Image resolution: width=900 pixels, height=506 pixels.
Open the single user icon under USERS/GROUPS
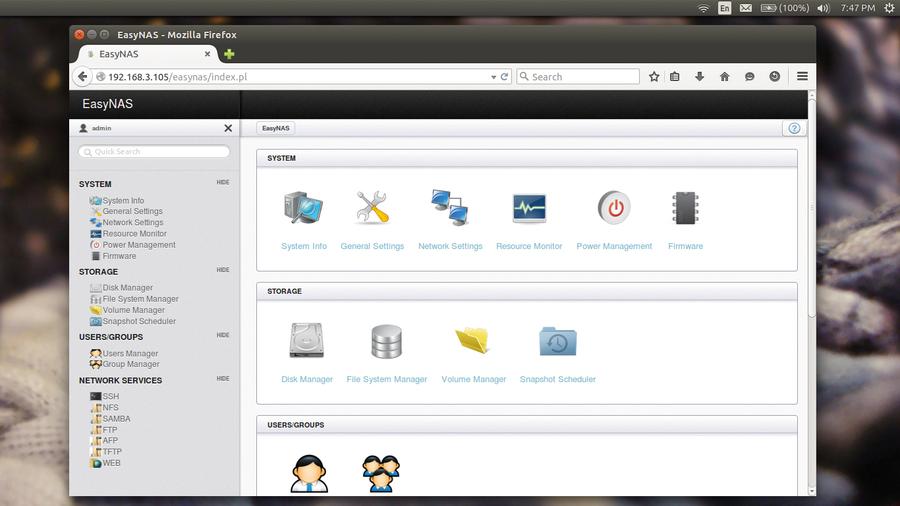point(309,473)
